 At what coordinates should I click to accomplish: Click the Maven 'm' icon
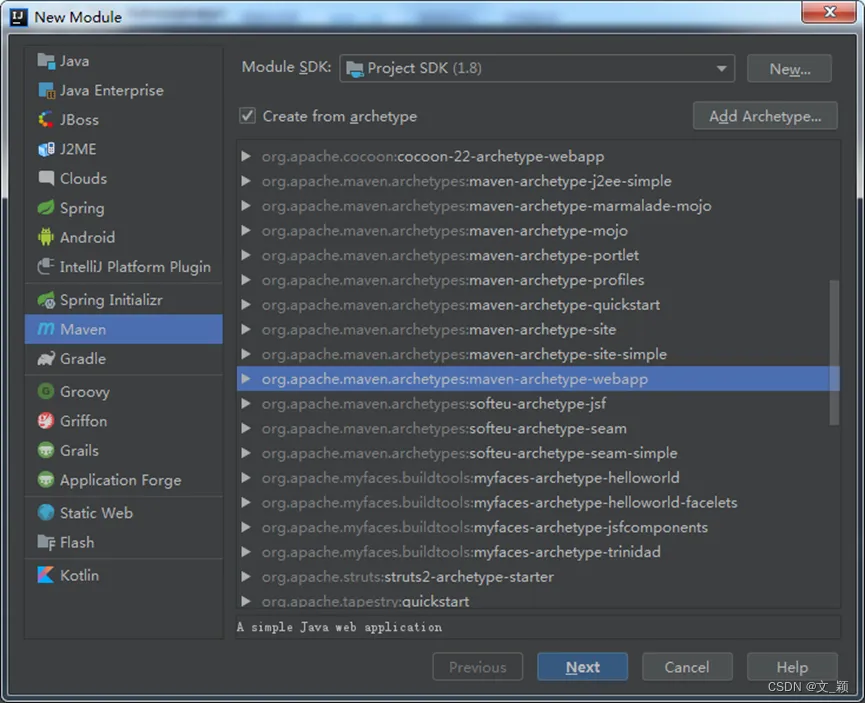[x=46, y=329]
